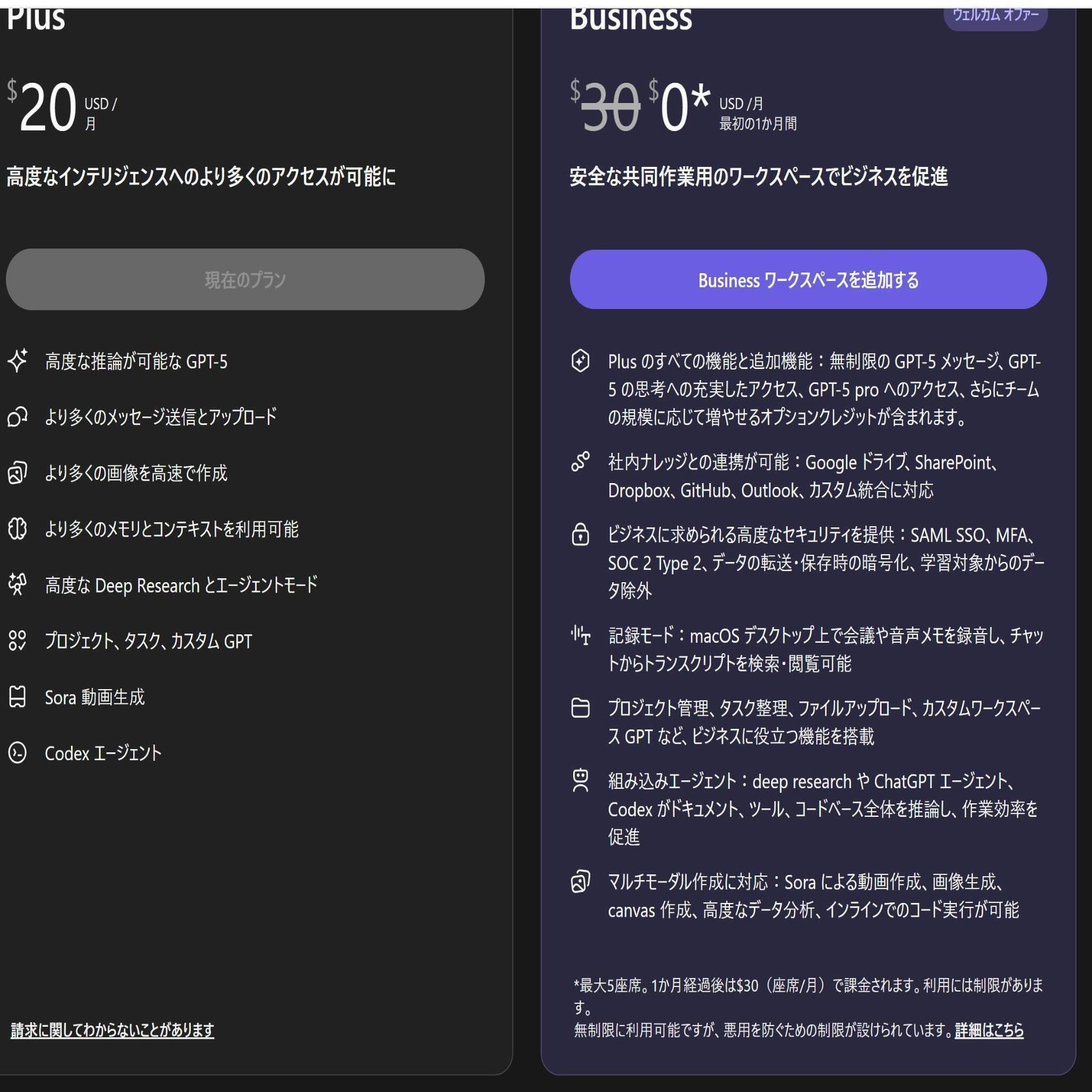Viewport: 1092px width, 1092px height.
Task: Click the record mode waveform icon
Action: tap(580, 635)
